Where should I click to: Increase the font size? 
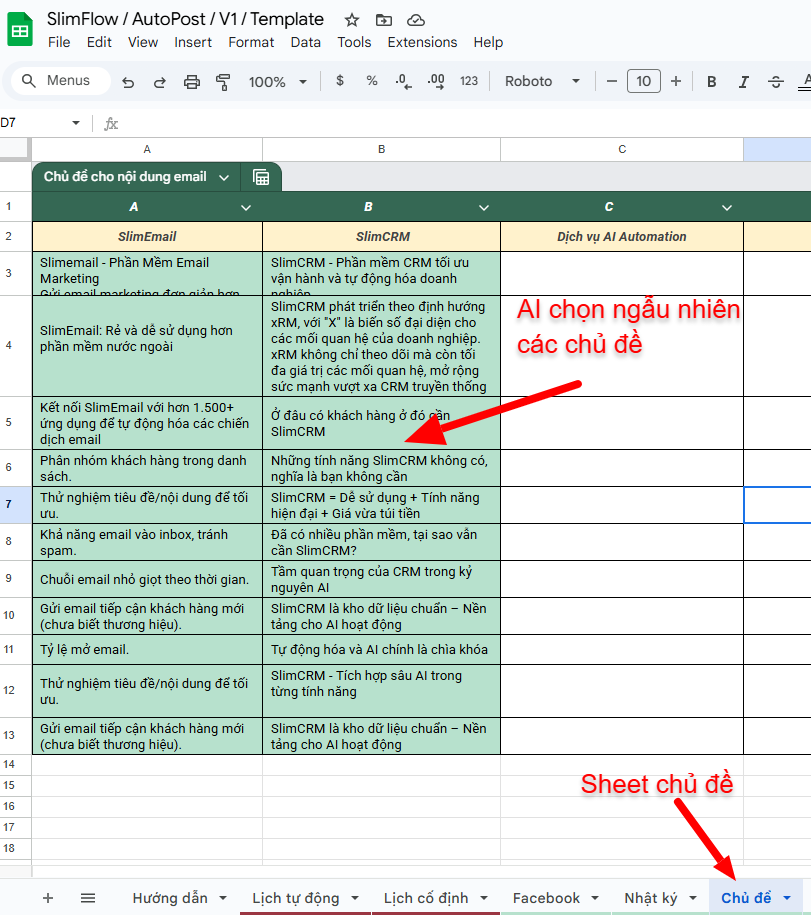676,81
